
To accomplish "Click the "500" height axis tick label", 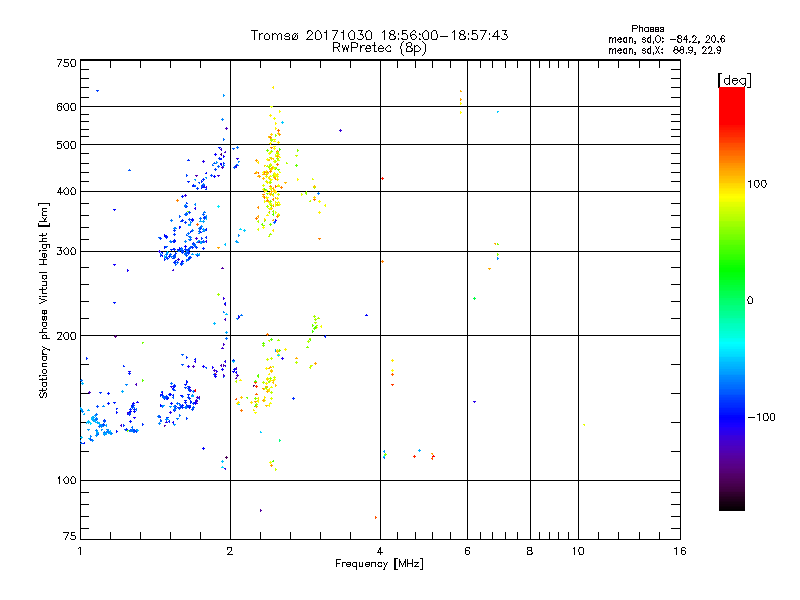I will [67, 145].
